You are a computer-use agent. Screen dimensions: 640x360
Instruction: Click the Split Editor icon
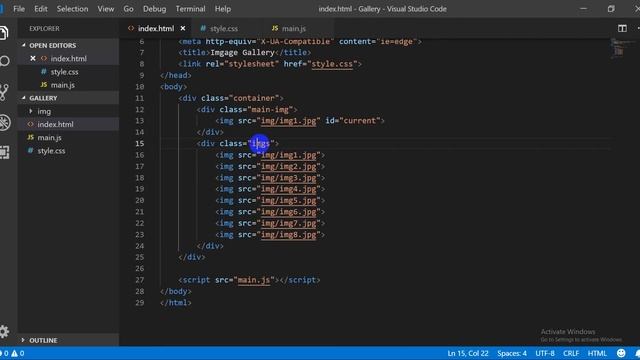[622, 28]
